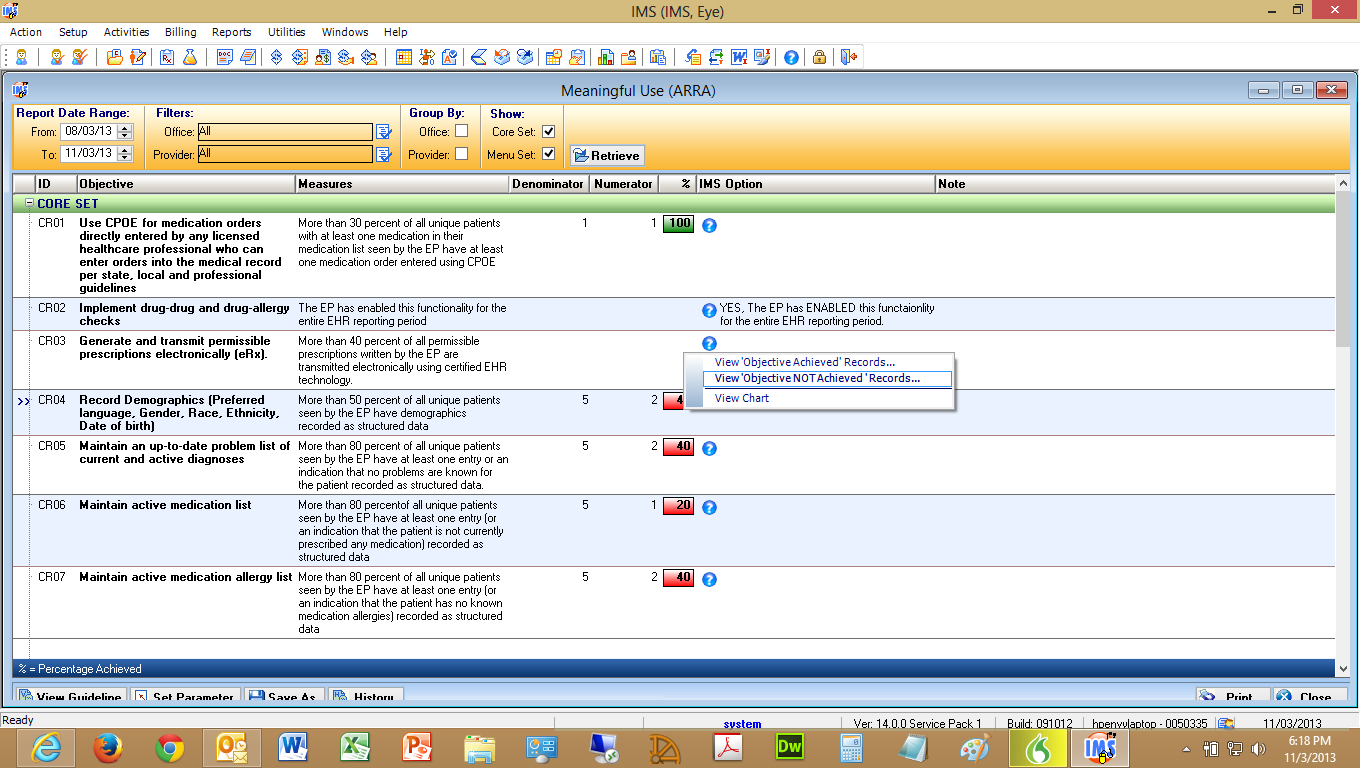Click the padlock icon in toolbar
The image size is (1360, 768).
click(819, 57)
